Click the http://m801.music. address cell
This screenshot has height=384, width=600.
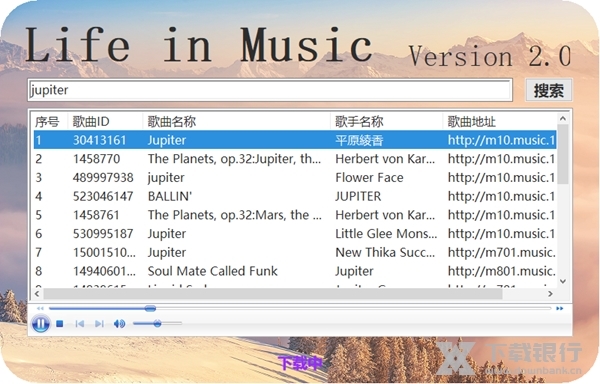[x=502, y=271]
